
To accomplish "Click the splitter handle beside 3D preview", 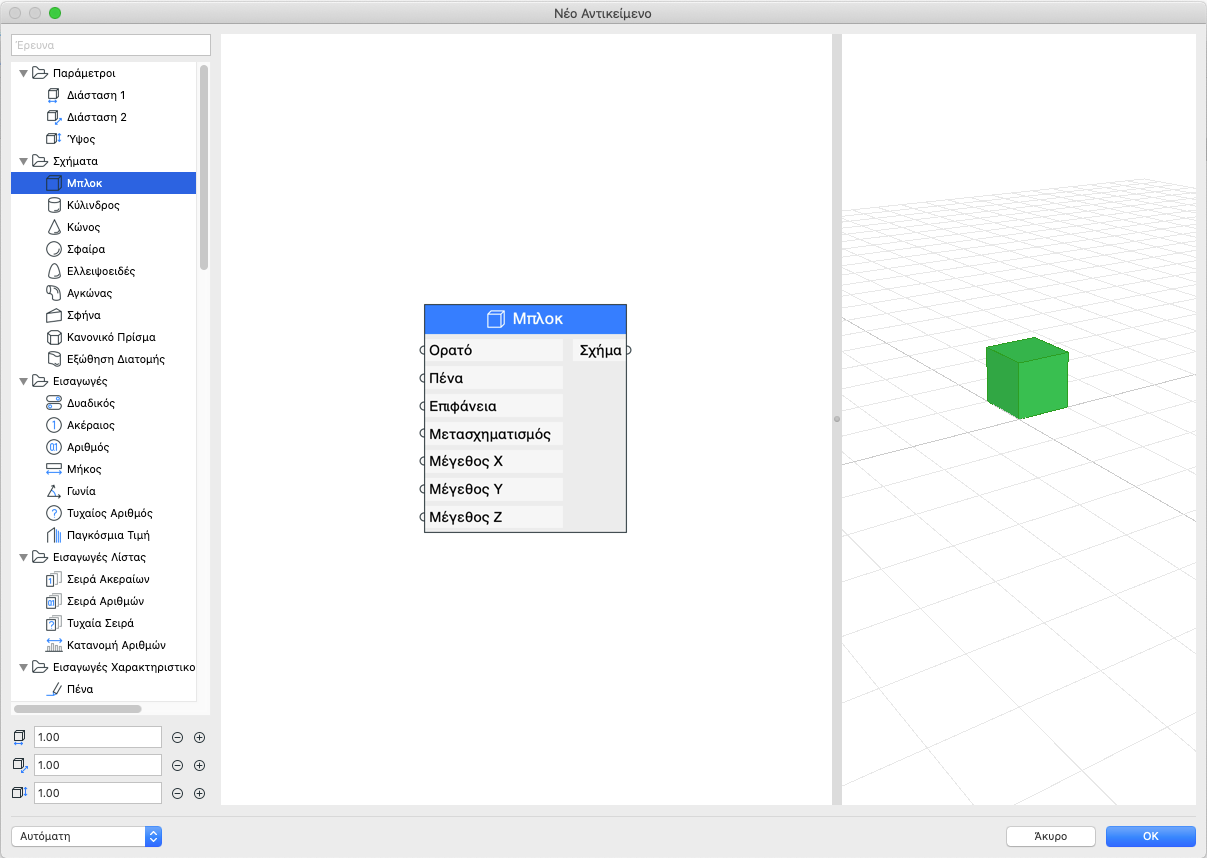I will click(837, 419).
